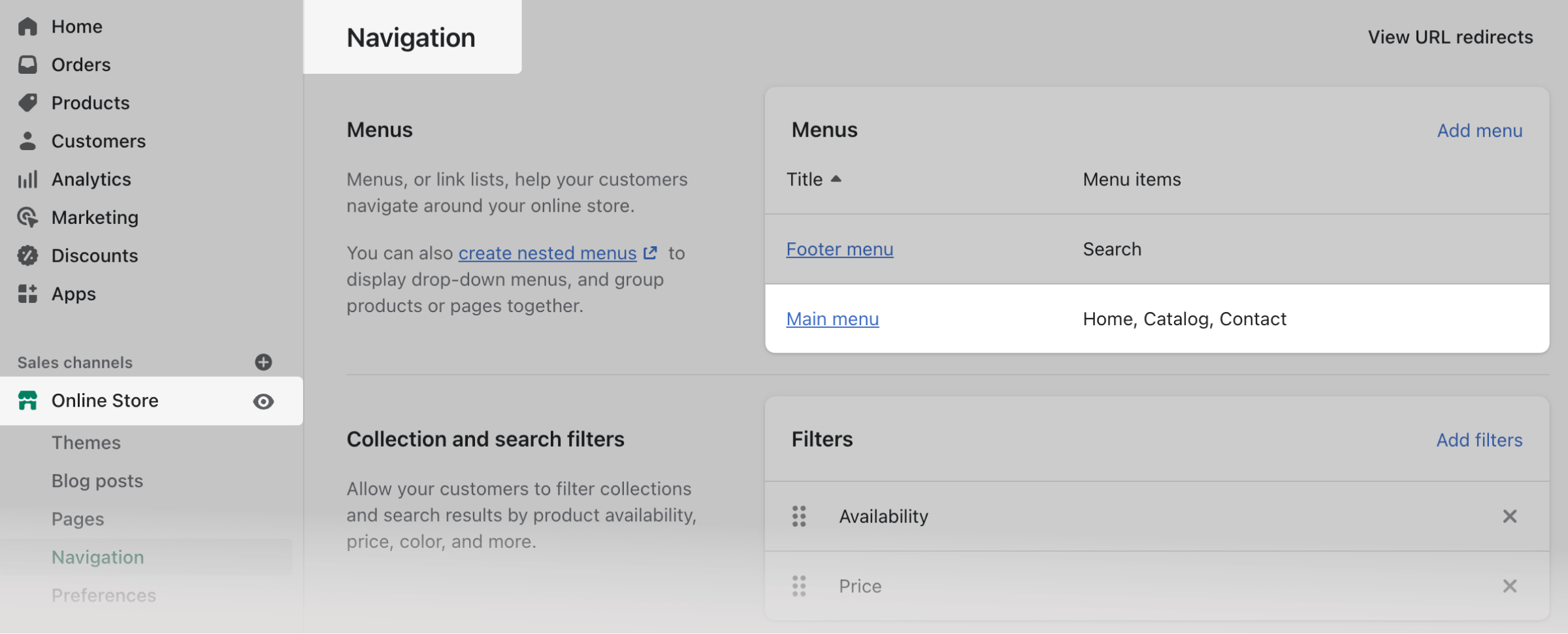
Task: Click the Discounts badge icon
Action: coord(27,255)
